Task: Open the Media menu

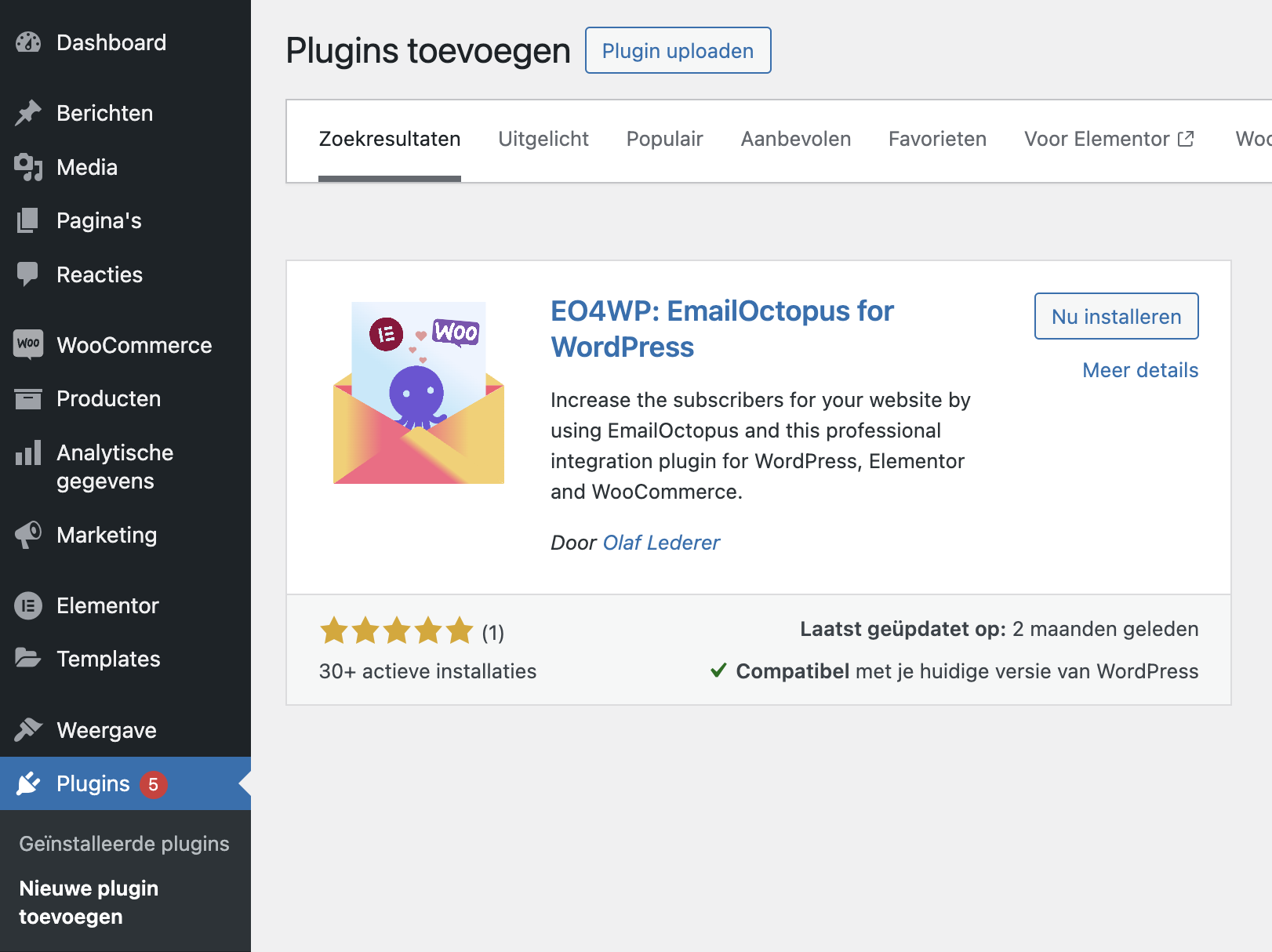Action: [125, 167]
